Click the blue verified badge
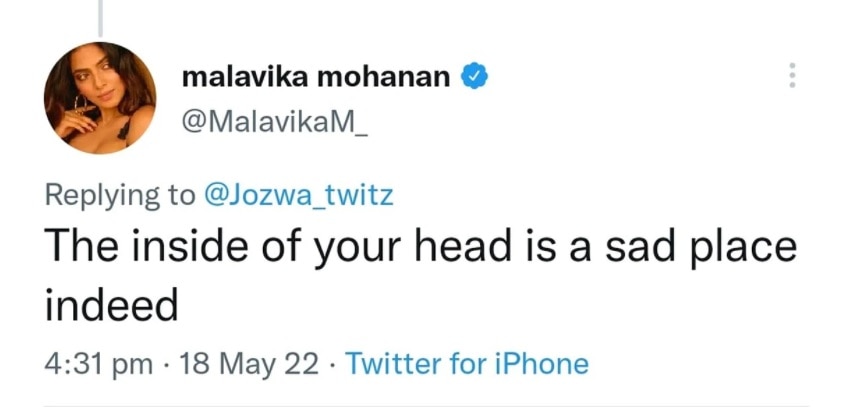866x416 pixels. pyautogui.click(x=474, y=77)
